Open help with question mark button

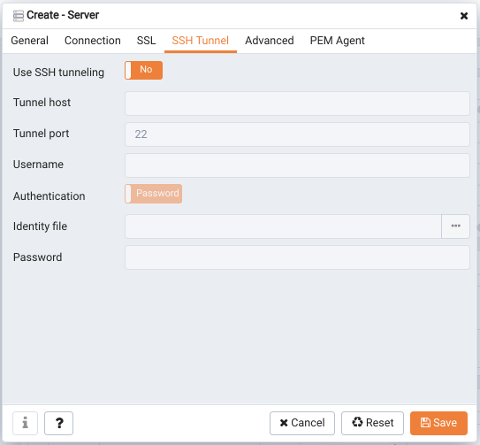pos(59,423)
